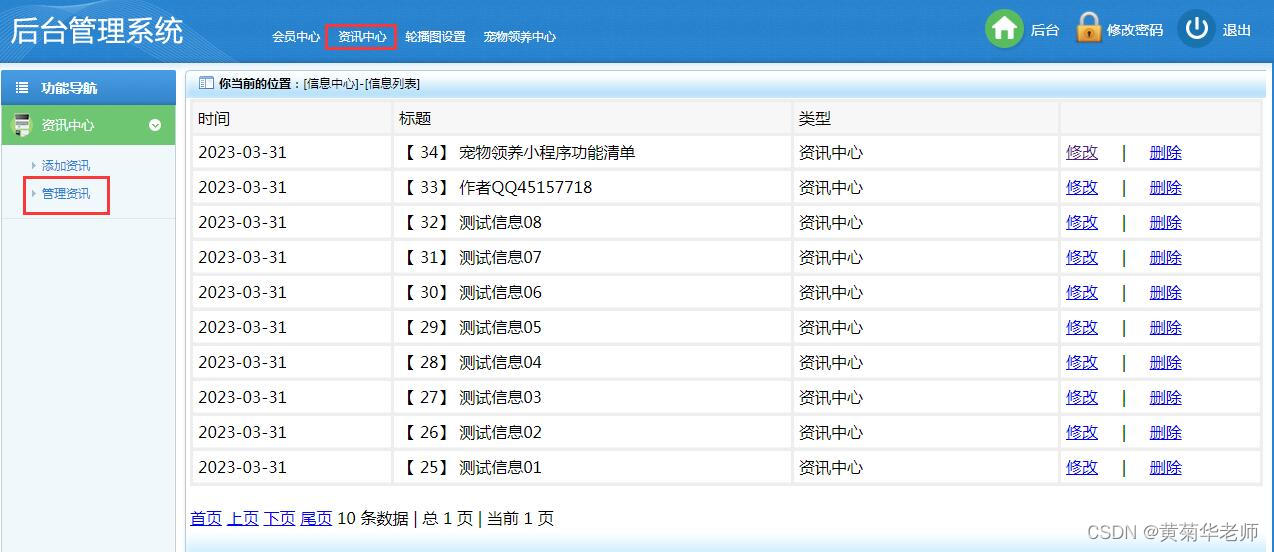Viewport: 1274px width, 552px height.
Task: Click the padlock icon for 修改密码
Action: [1088, 28]
